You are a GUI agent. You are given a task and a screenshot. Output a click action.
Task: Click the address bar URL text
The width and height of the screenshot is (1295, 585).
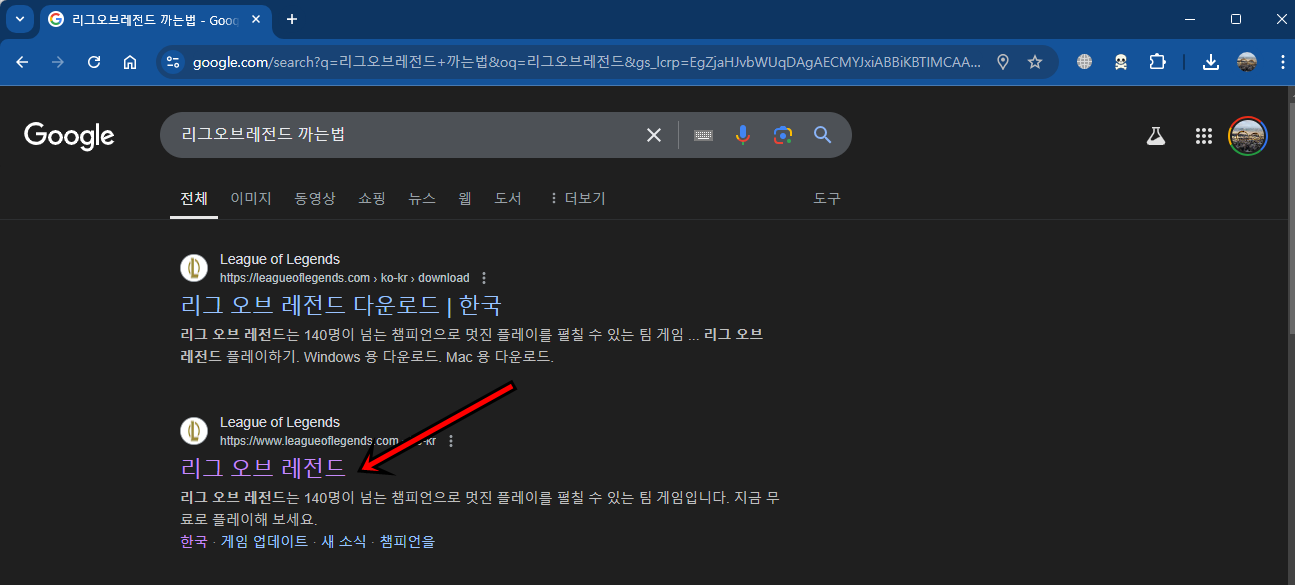587,62
